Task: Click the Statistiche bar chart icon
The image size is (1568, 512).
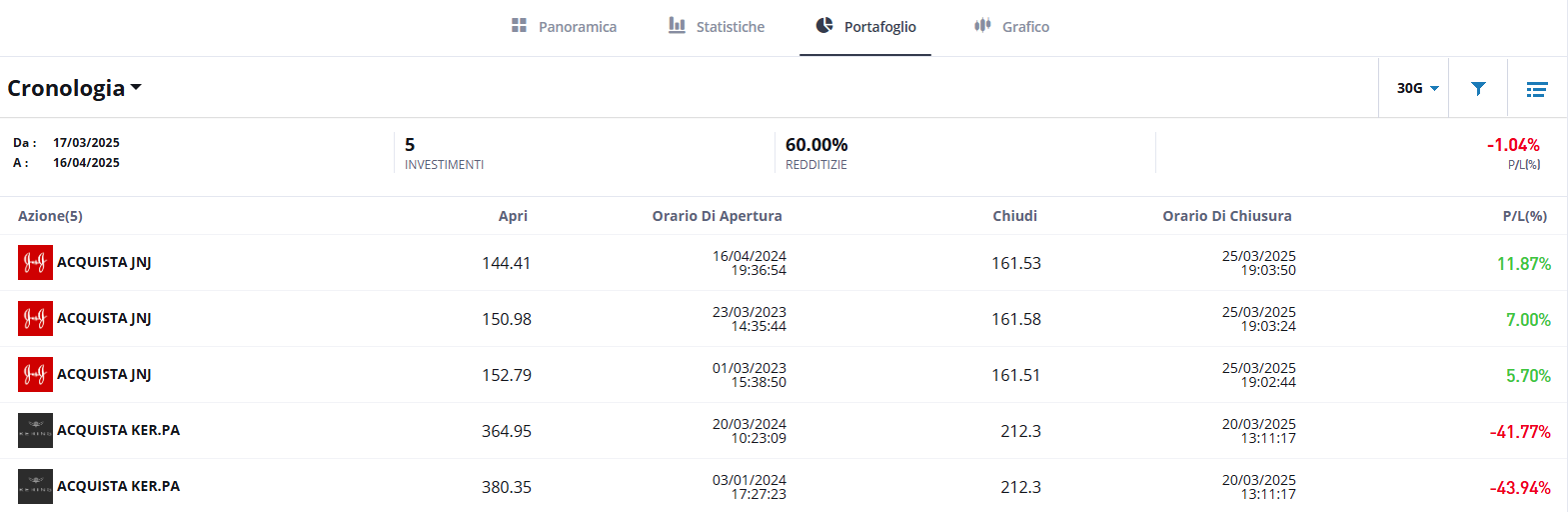Action: 677,25
